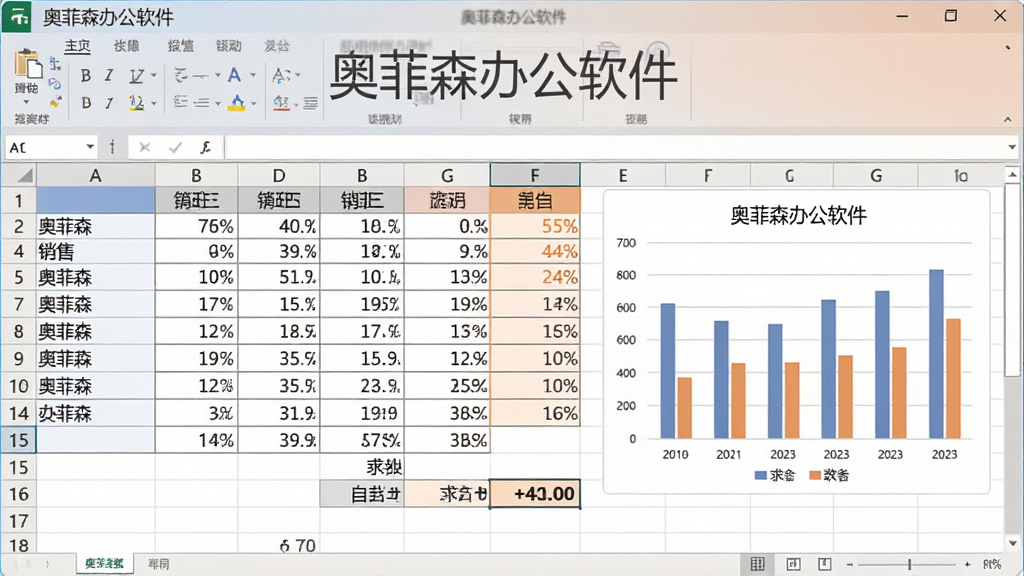The height and width of the screenshot is (576, 1024).
Task: Select the cell containing 76%
Action: click(197, 226)
